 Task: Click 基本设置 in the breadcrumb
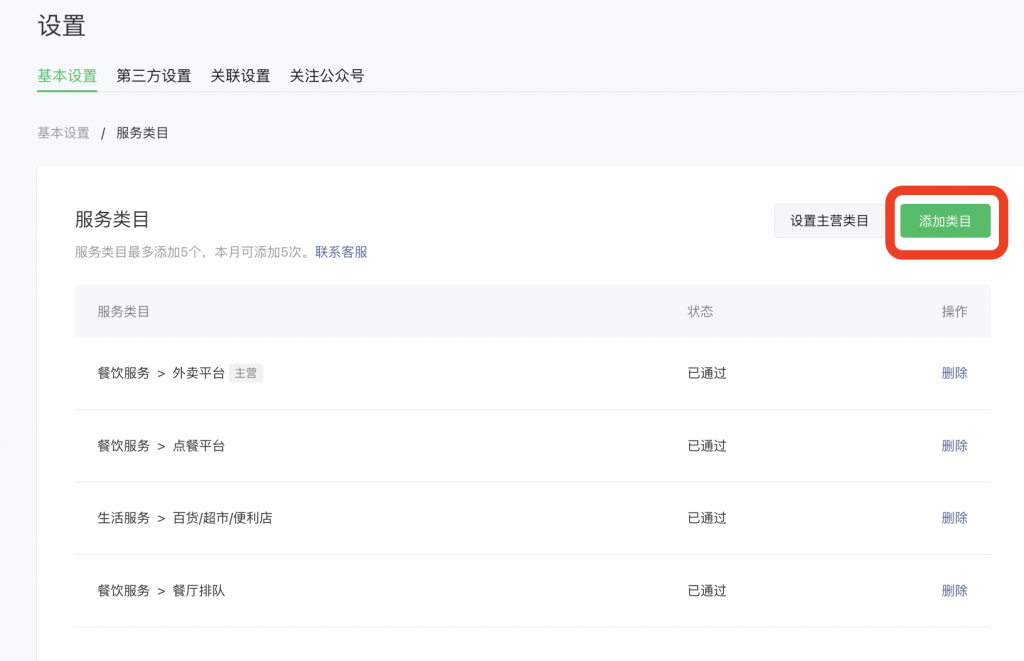(63, 133)
